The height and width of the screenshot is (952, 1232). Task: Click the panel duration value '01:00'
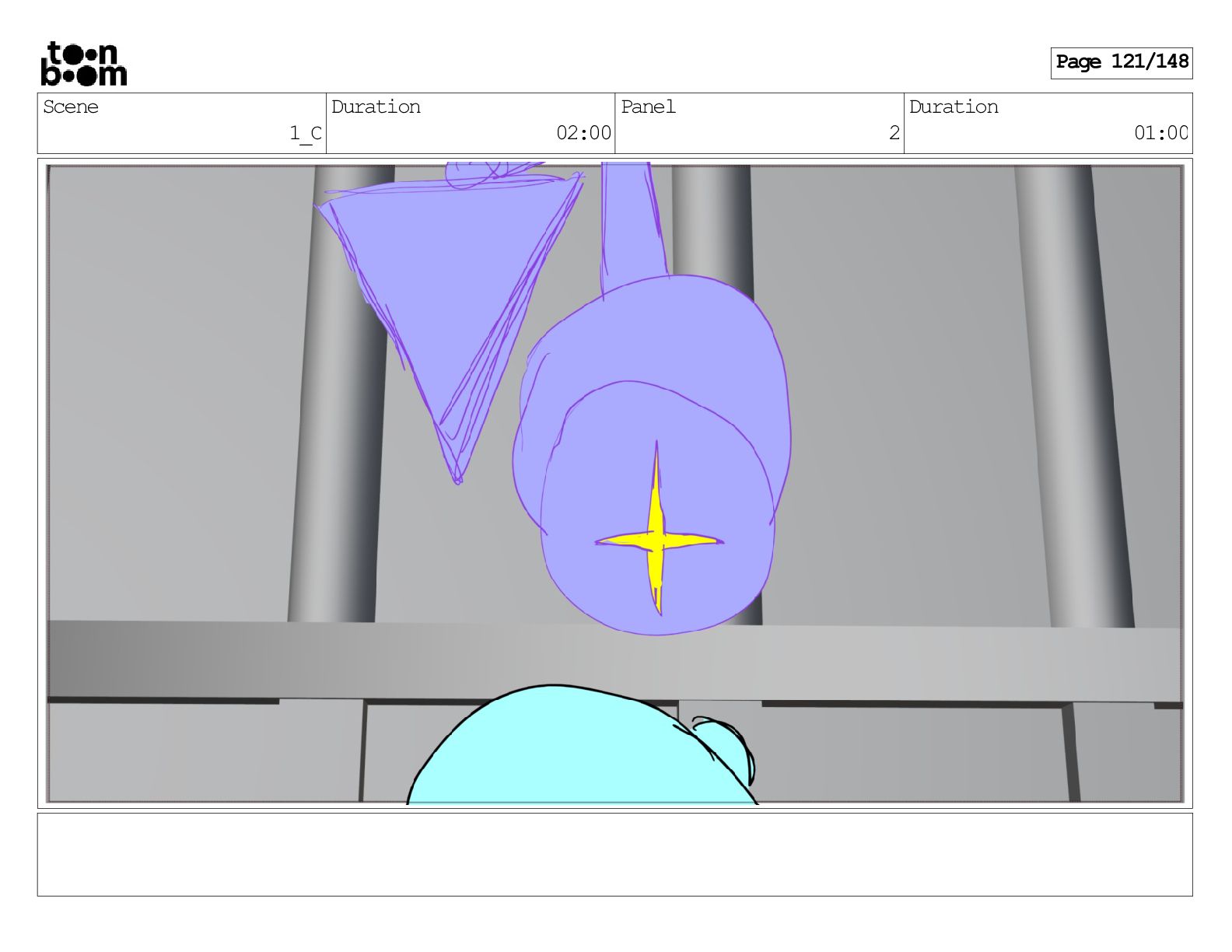click(x=1160, y=133)
